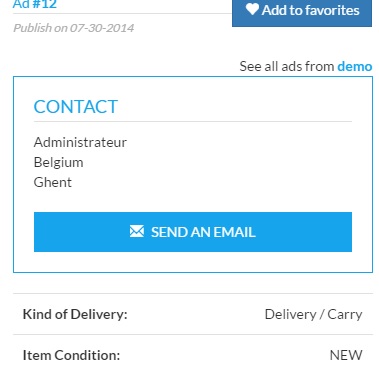Click the separator line above Kind of Delivery
379x384 pixels.
click(193, 294)
